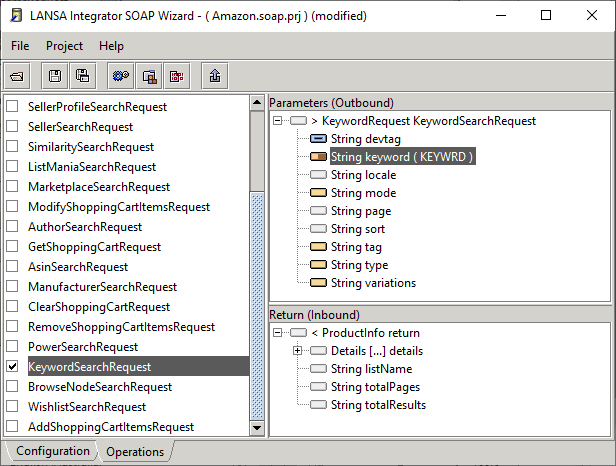616x466 pixels.
Task: Click the icon beside Details [...] details
Action: (x=318, y=350)
